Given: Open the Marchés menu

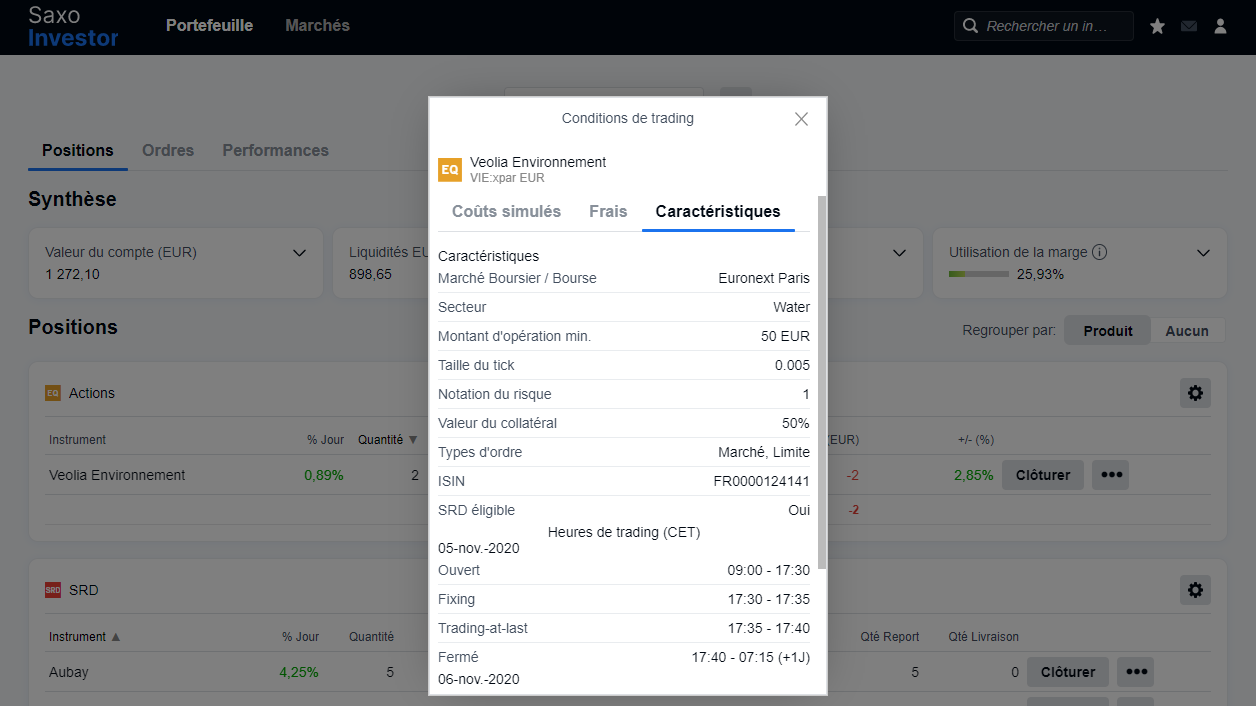Looking at the screenshot, I should 317,26.
